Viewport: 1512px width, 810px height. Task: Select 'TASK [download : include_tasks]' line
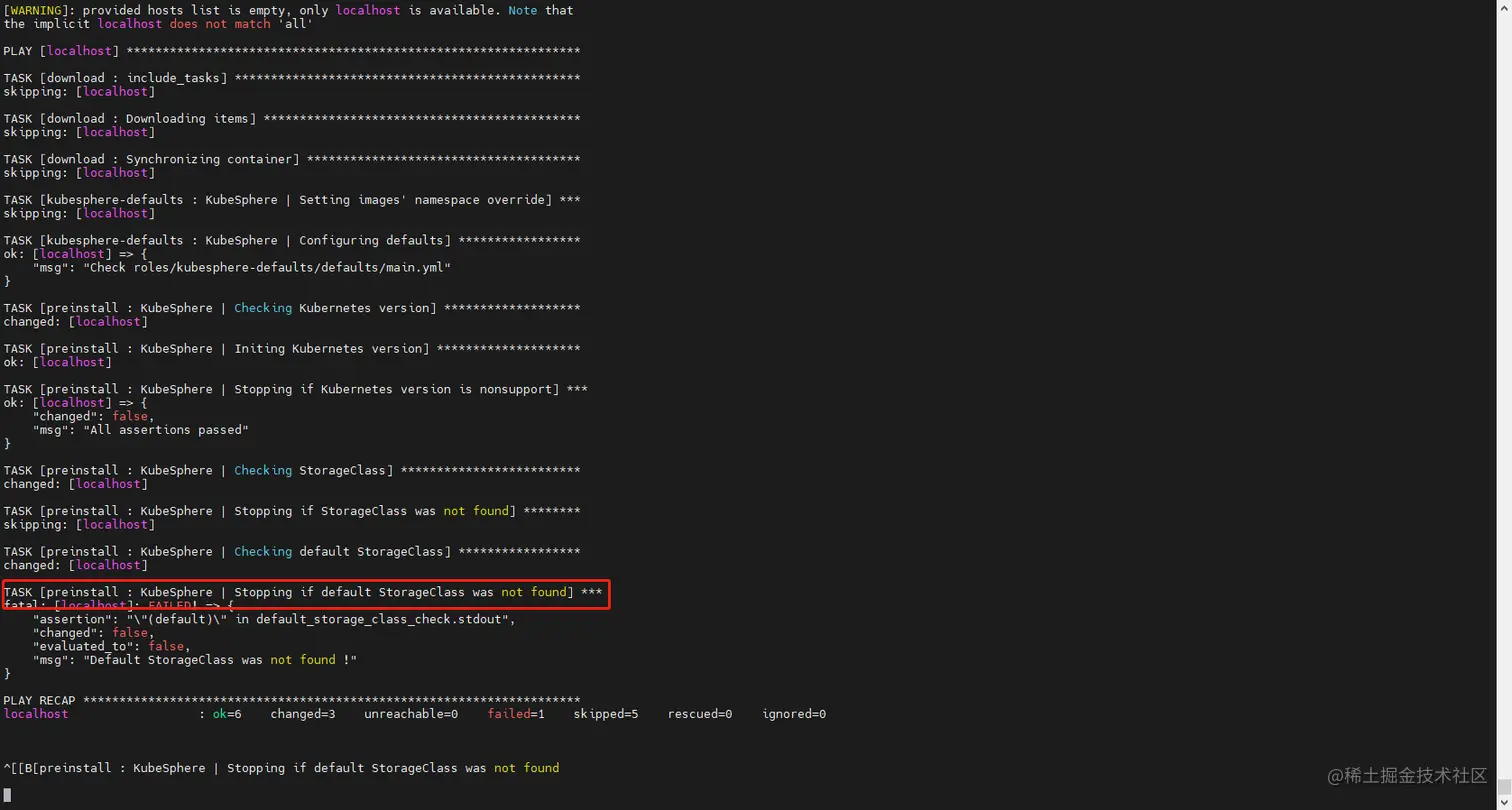point(292,78)
